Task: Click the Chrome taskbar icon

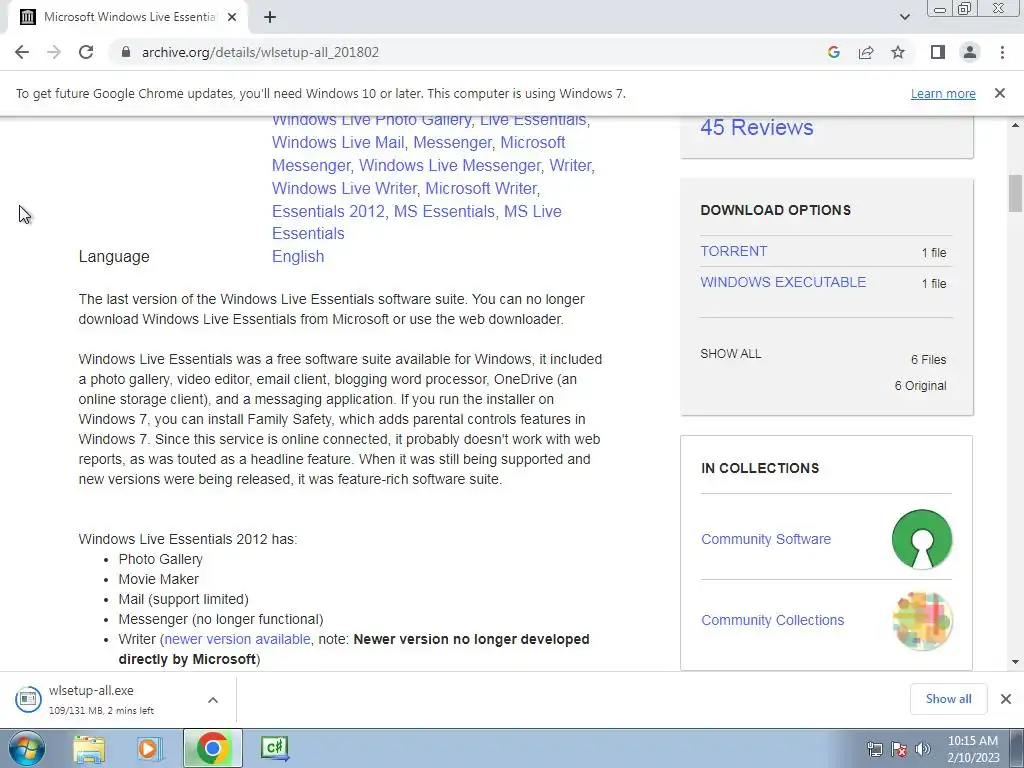Action: [x=212, y=748]
